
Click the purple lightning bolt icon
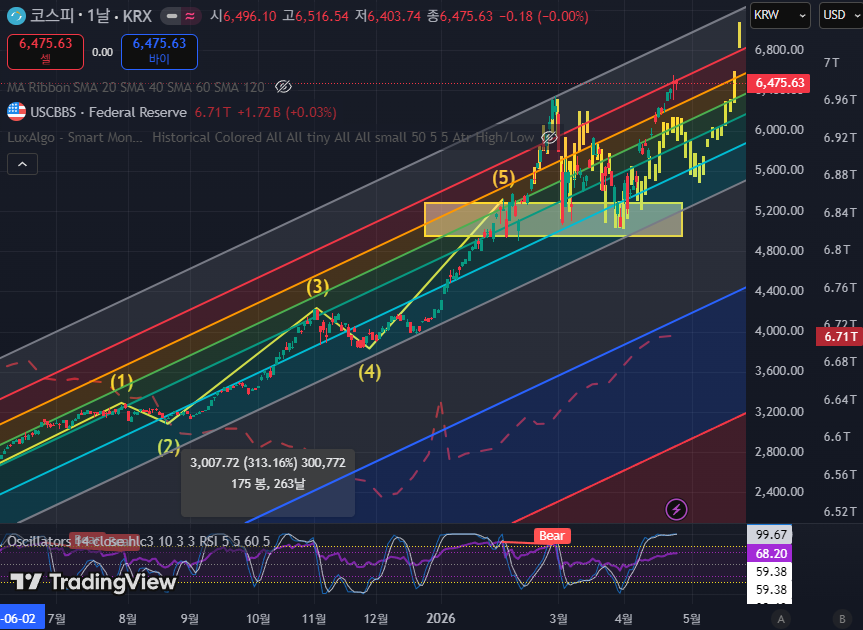coord(676,510)
